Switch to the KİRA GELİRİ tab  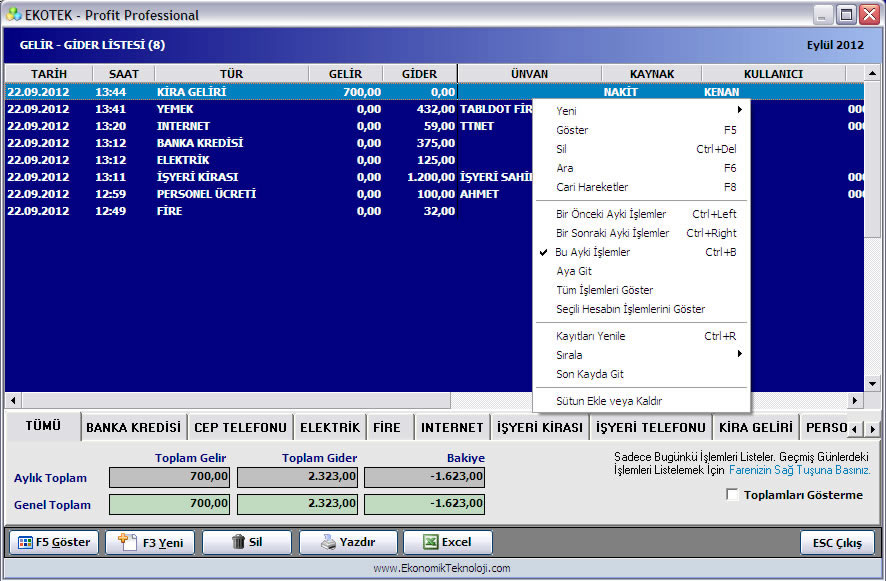click(x=755, y=428)
